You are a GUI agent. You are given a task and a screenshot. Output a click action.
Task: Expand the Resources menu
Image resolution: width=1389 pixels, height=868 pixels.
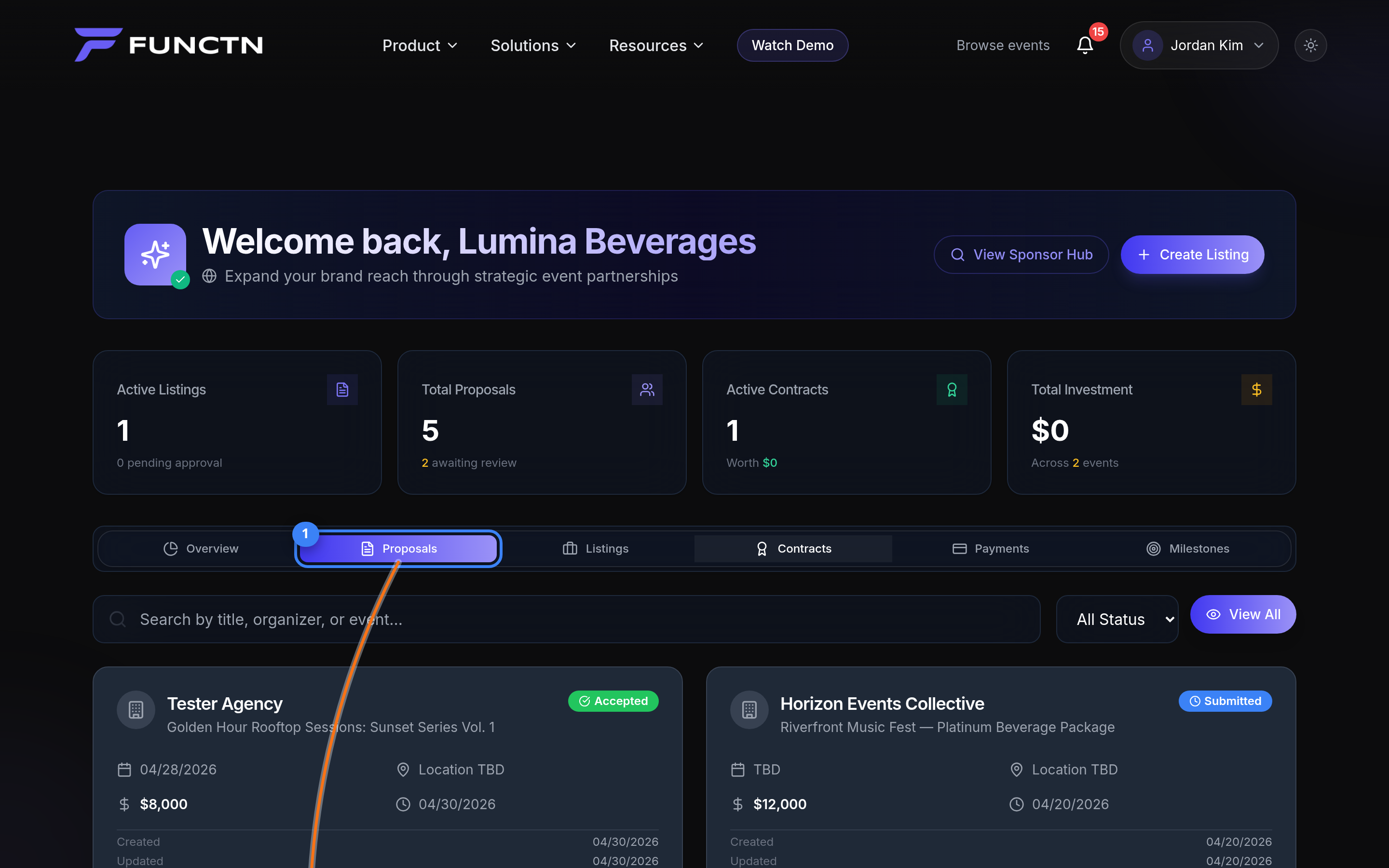pos(656,45)
